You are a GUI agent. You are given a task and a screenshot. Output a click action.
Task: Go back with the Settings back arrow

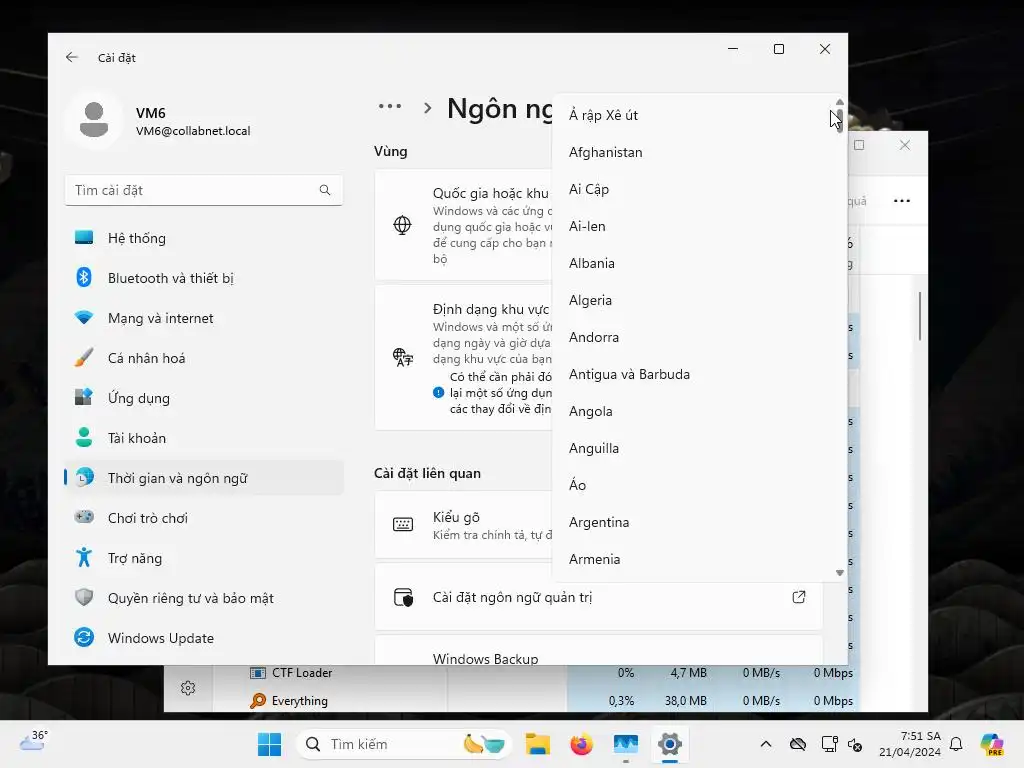(72, 57)
